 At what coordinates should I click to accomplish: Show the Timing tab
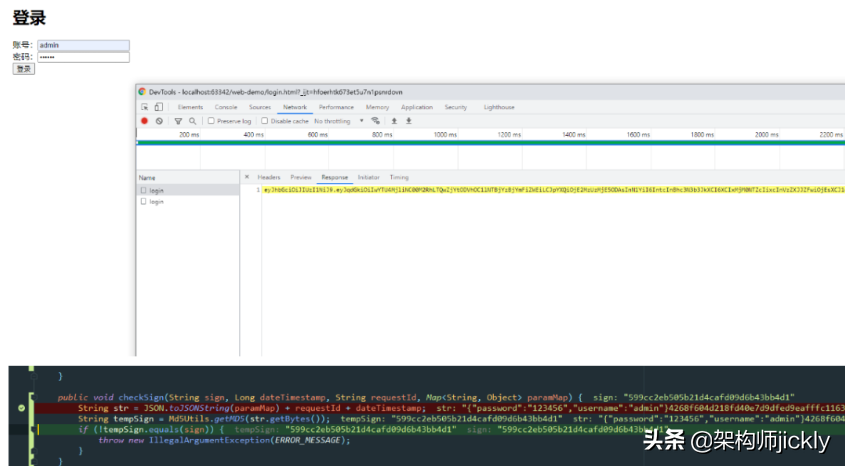[x=399, y=177]
